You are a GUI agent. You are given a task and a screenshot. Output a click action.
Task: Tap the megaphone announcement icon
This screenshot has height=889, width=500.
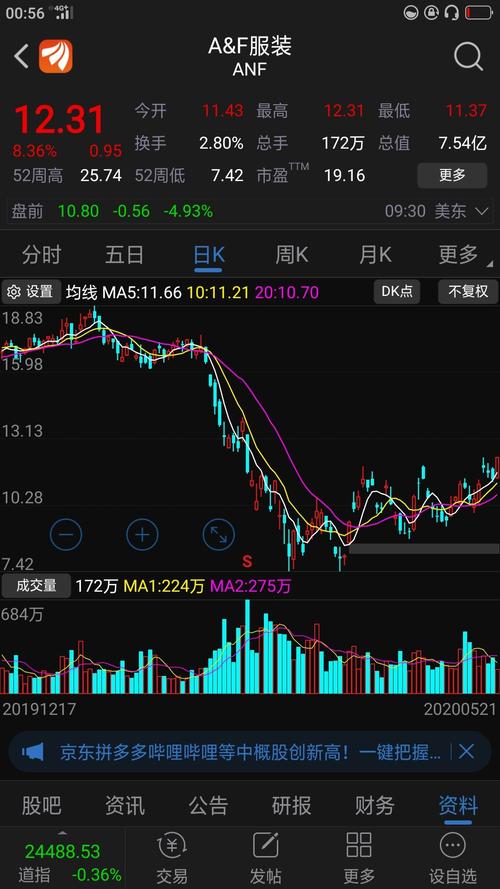(x=33, y=752)
